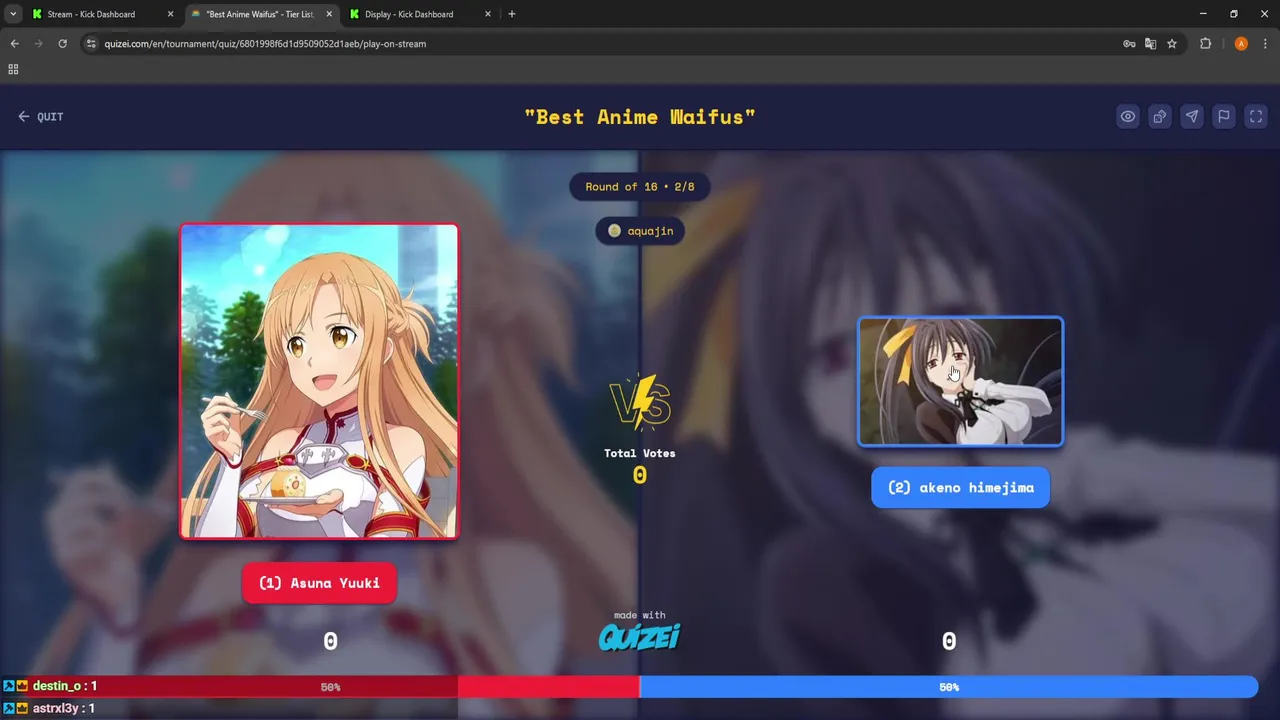Vote for (2) akeno himejima button
The height and width of the screenshot is (720, 1280).
click(x=960, y=487)
